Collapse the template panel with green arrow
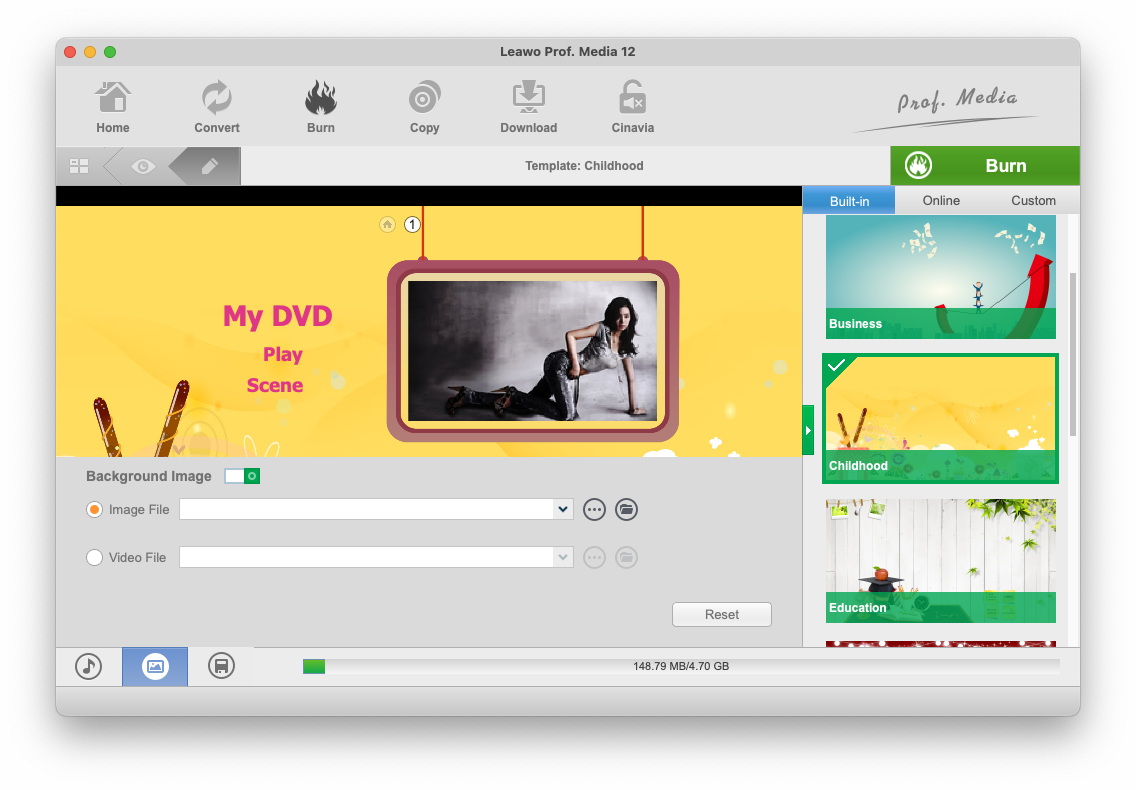Viewport: 1136px width, 790px height. pyautogui.click(x=808, y=431)
